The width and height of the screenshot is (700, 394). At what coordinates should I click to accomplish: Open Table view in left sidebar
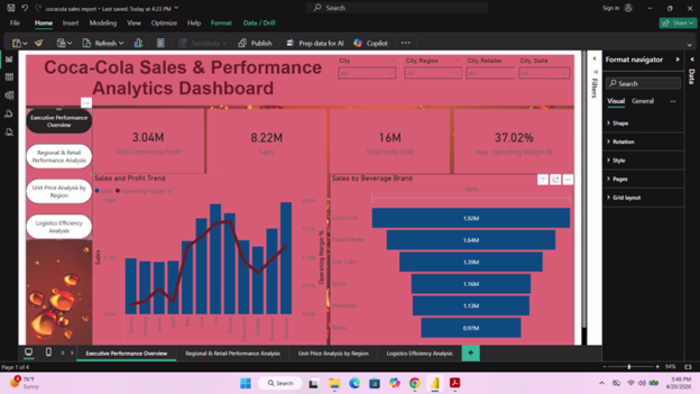click(9, 77)
